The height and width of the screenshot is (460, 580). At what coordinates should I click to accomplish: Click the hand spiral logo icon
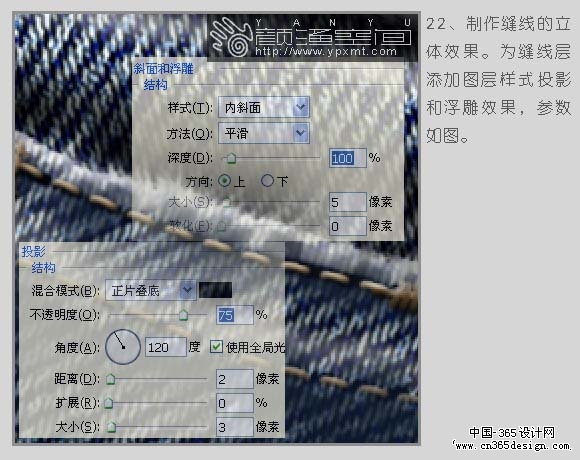tap(230, 38)
